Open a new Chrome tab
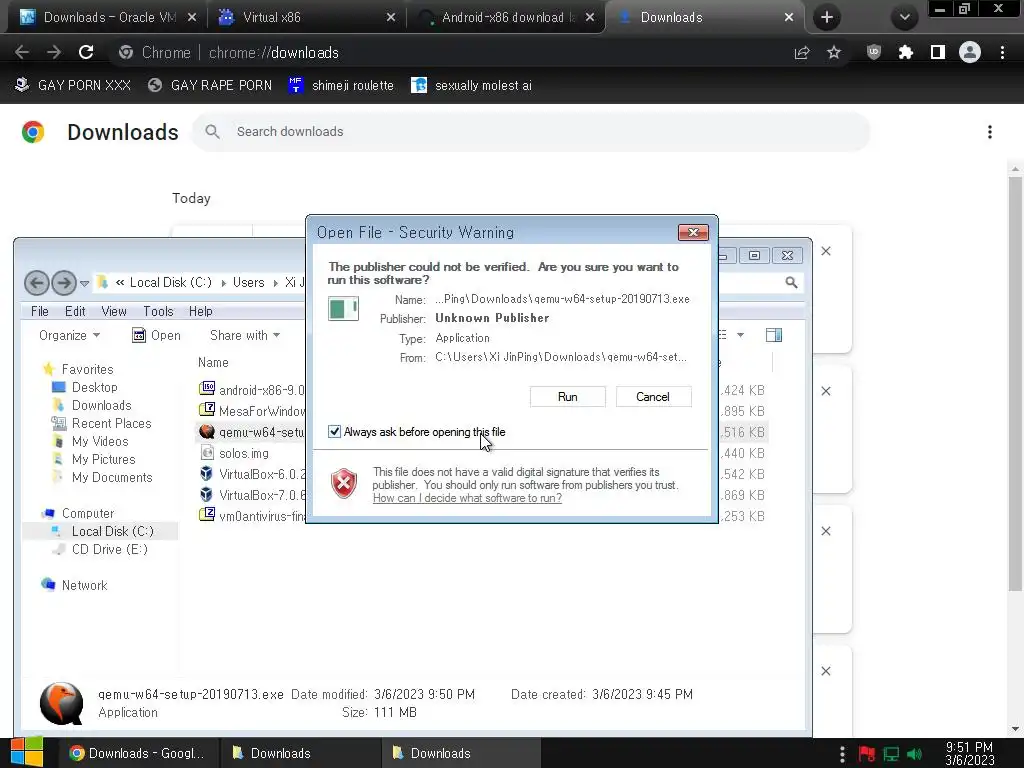 pyautogui.click(x=827, y=17)
